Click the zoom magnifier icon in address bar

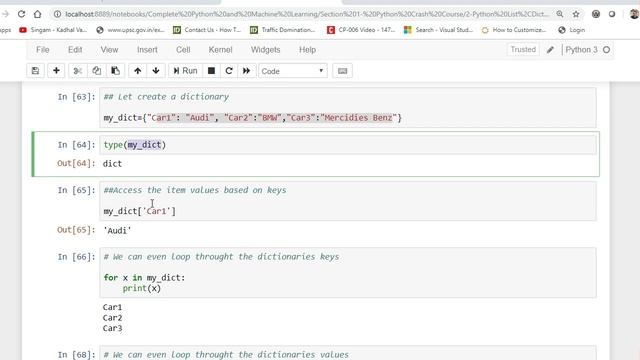pyautogui.click(x=560, y=14)
